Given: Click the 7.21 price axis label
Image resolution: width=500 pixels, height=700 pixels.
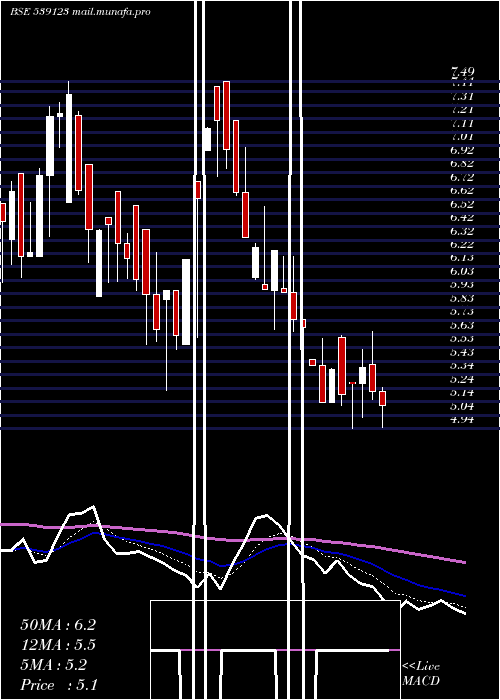Looking at the screenshot, I should click(462, 110).
